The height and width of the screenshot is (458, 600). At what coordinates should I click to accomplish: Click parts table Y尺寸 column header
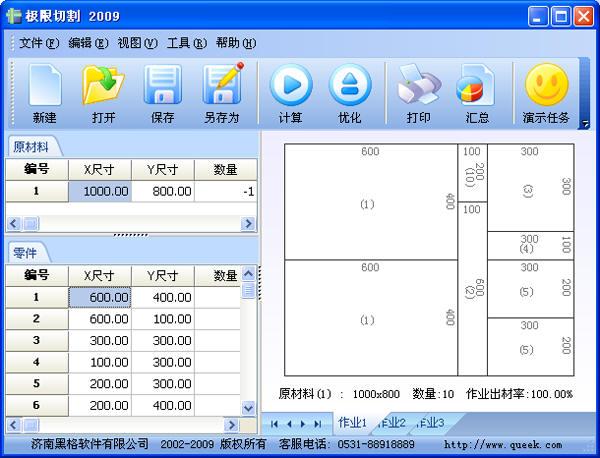coord(163,275)
